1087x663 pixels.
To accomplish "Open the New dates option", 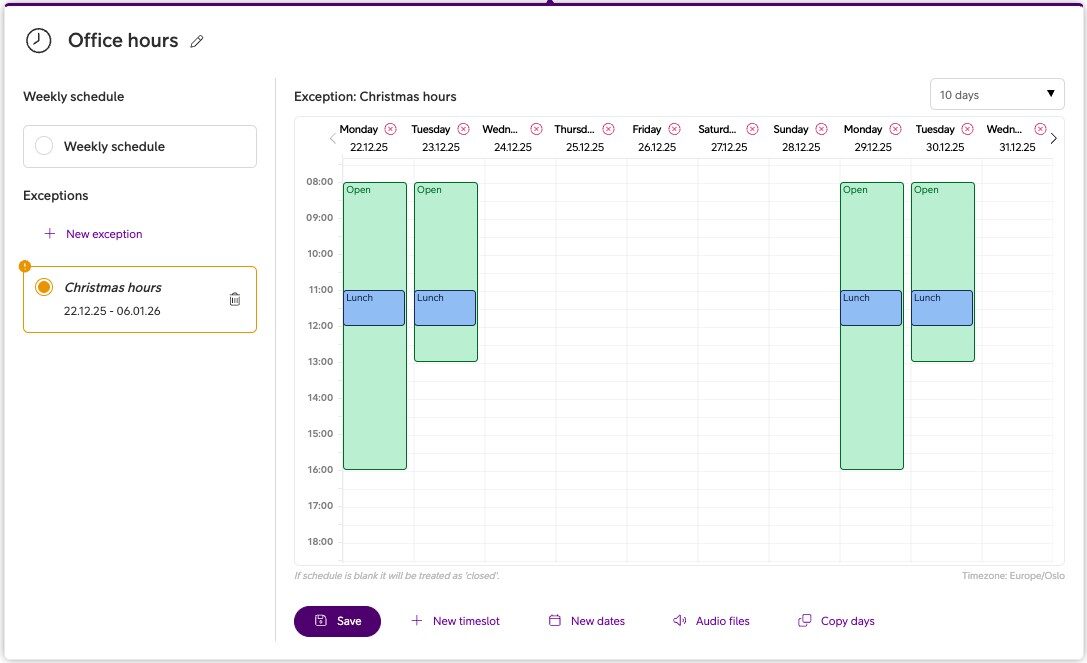I will pos(586,621).
